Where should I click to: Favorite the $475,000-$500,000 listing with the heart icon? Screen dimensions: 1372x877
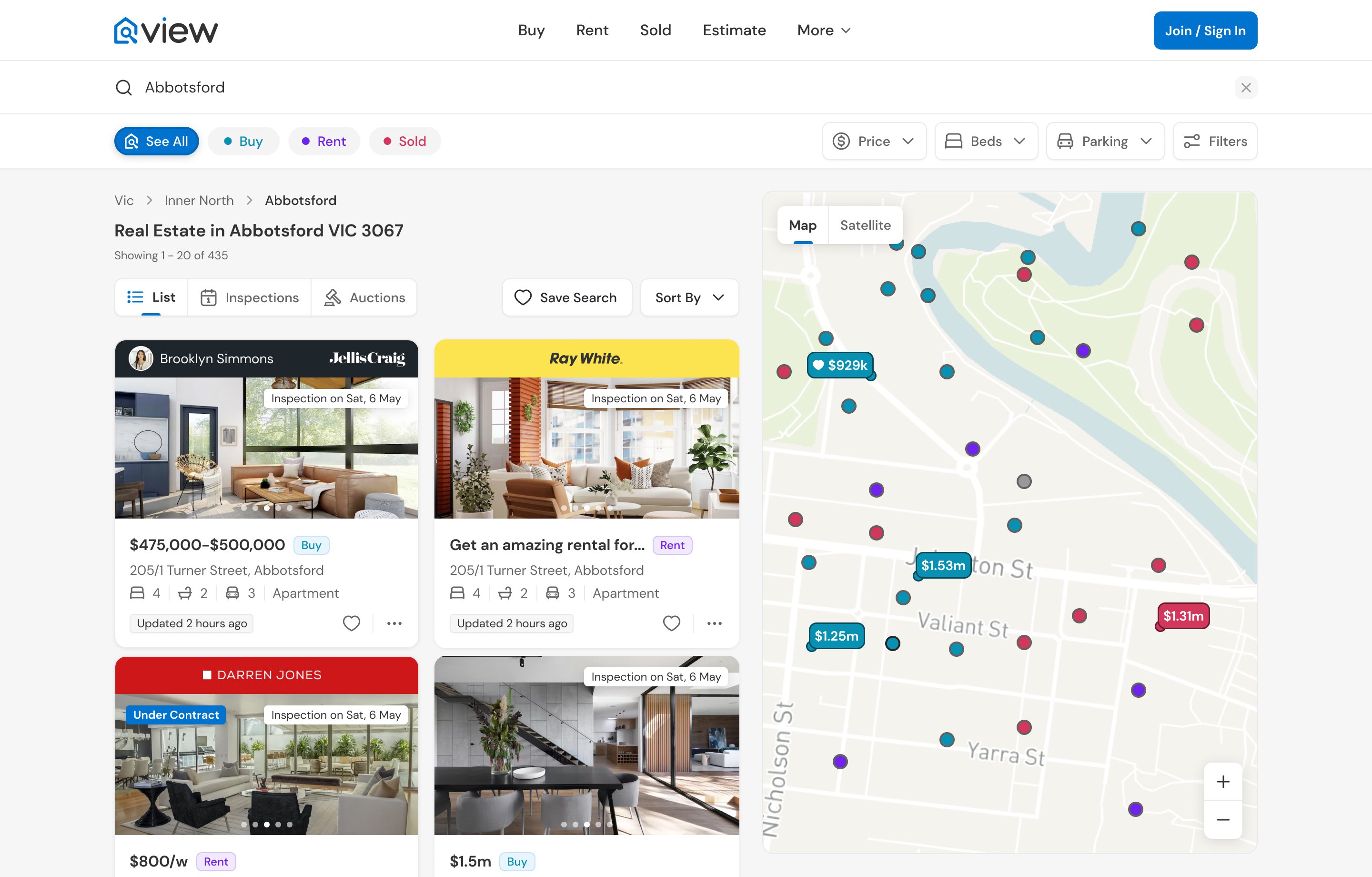pyautogui.click(x=352, y=623)
